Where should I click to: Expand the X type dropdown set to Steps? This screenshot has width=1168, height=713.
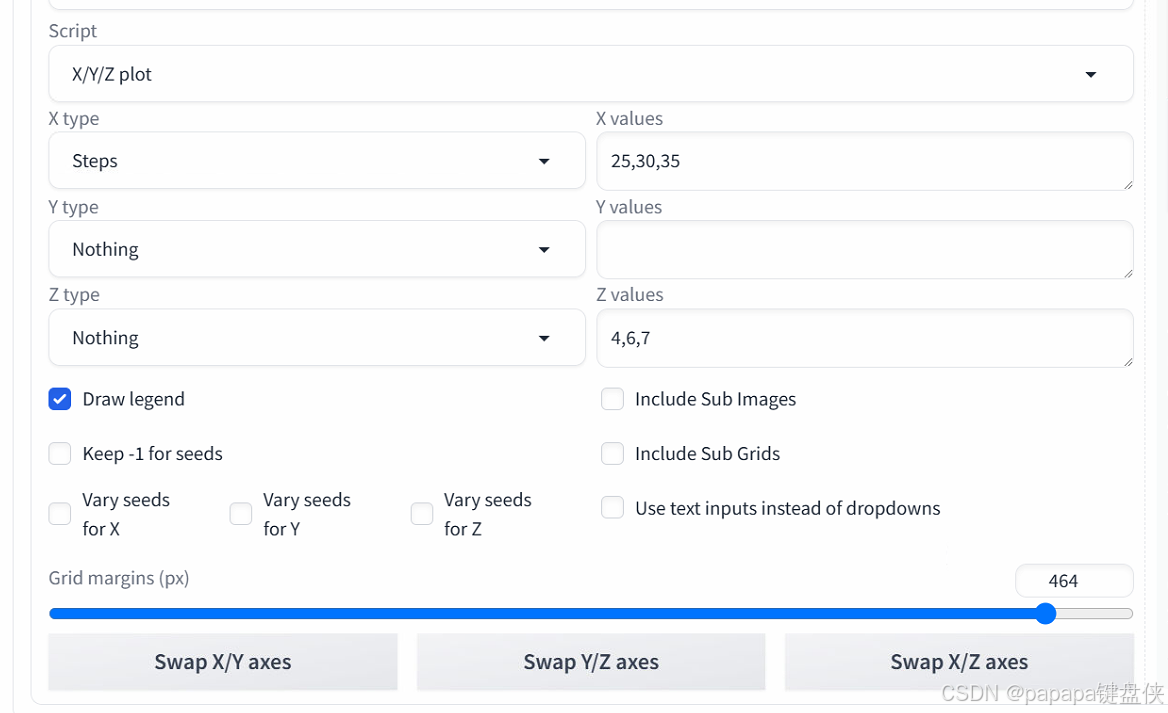click(317, 161)
